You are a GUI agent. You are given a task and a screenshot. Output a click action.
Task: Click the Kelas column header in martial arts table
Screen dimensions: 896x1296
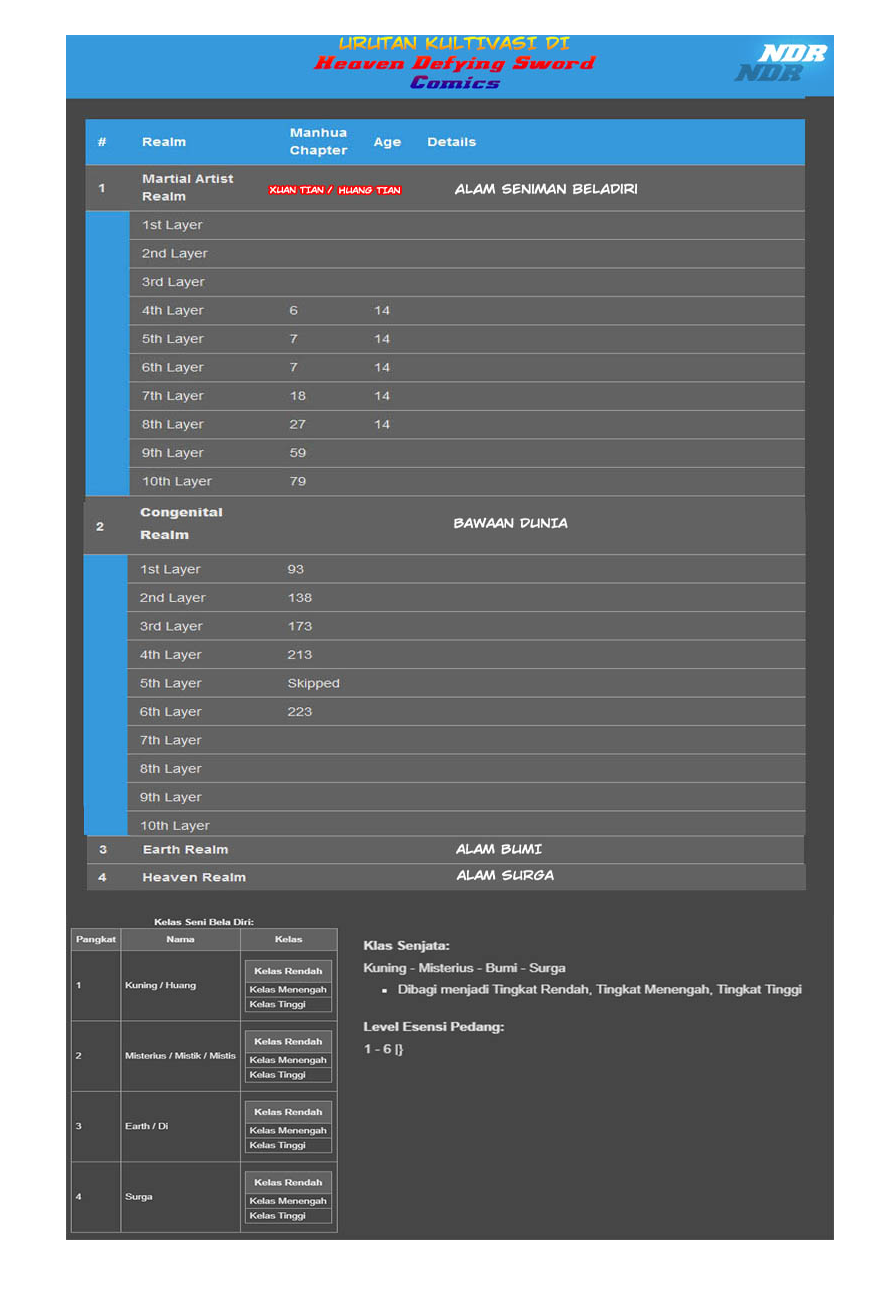pos(288,939)
